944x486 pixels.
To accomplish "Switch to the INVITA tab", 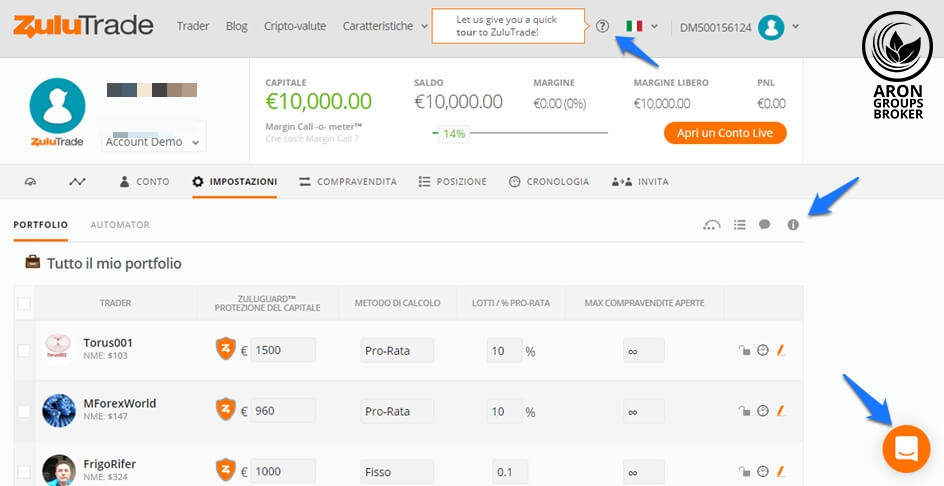I will pos(640,181).
